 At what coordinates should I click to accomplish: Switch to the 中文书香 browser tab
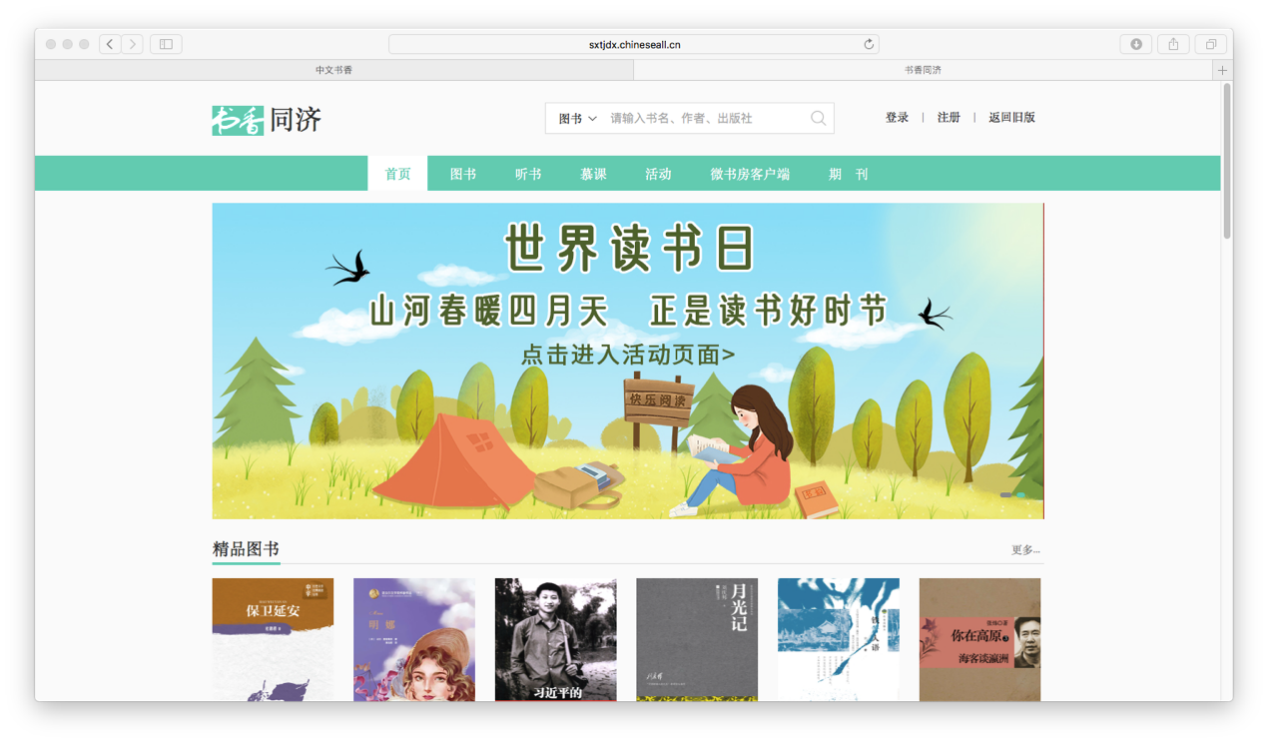pyautogui.click(x=334, y=70)
